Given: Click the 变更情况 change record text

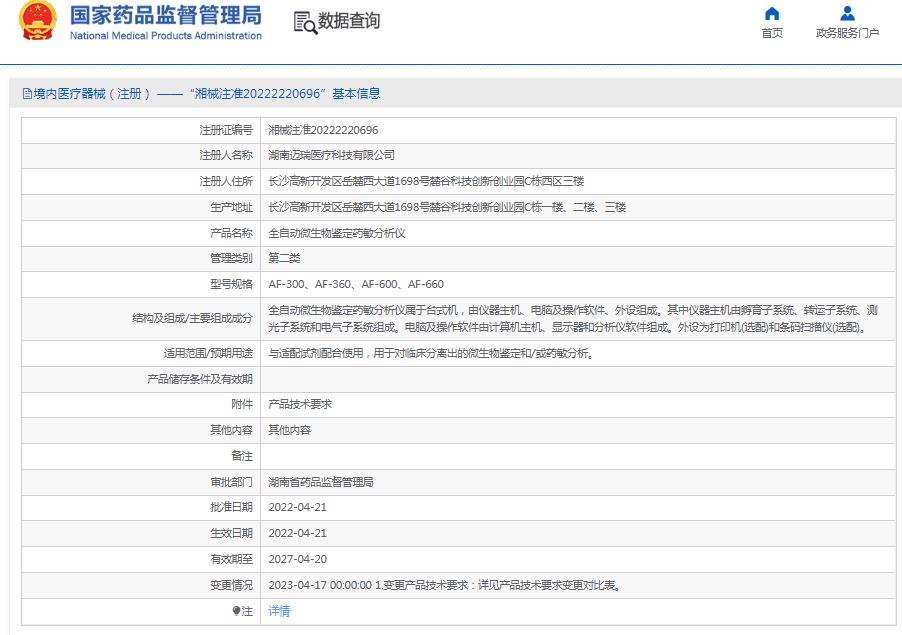Looking at the screenshot, I should (445, 585).
